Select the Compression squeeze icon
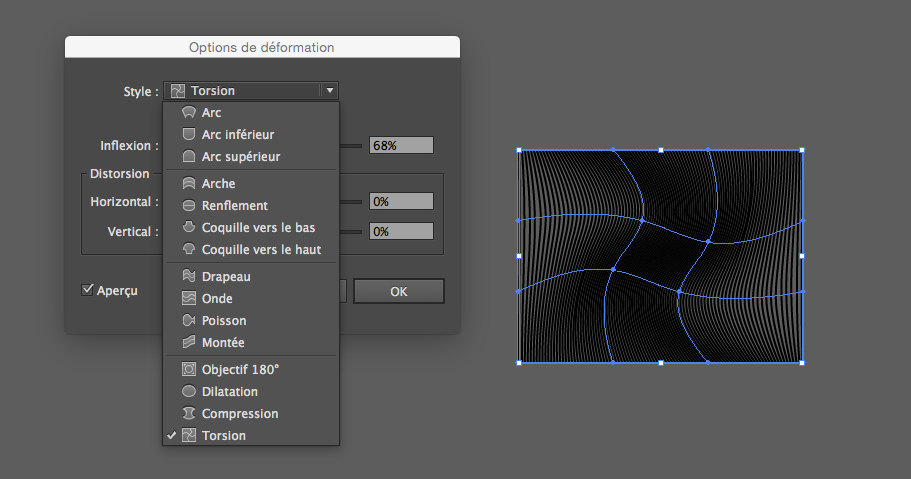 [x=188, y=414]
